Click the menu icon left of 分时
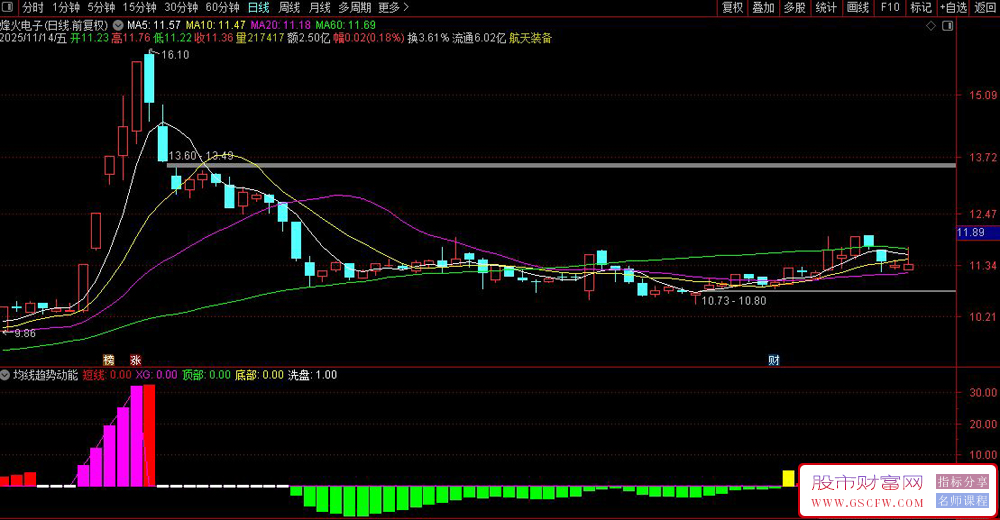Screen dimensions: 1000x520 9,7
